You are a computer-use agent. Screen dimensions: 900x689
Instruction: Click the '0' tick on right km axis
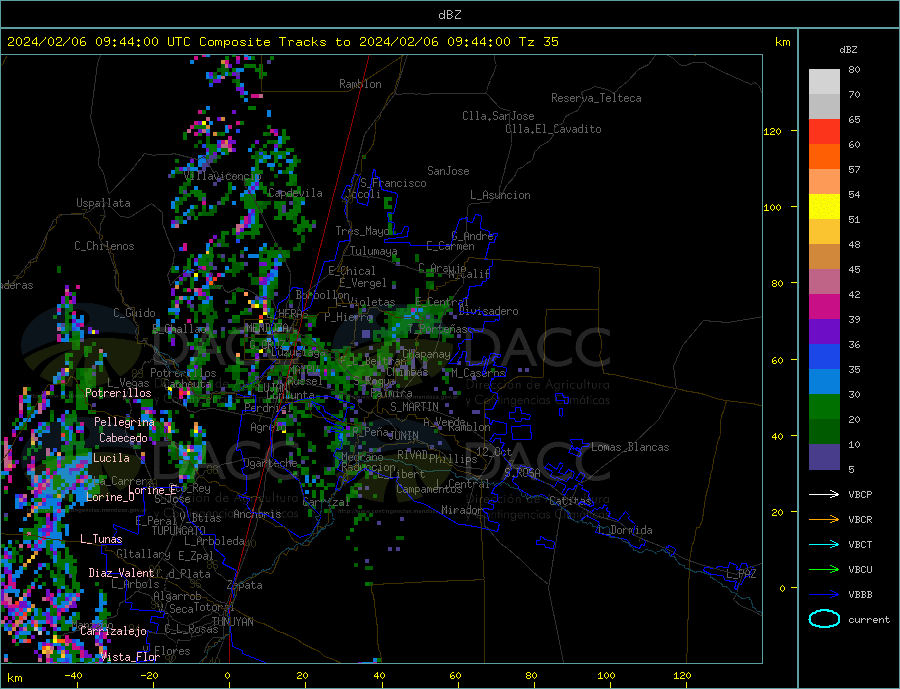(x=782, y=588)
